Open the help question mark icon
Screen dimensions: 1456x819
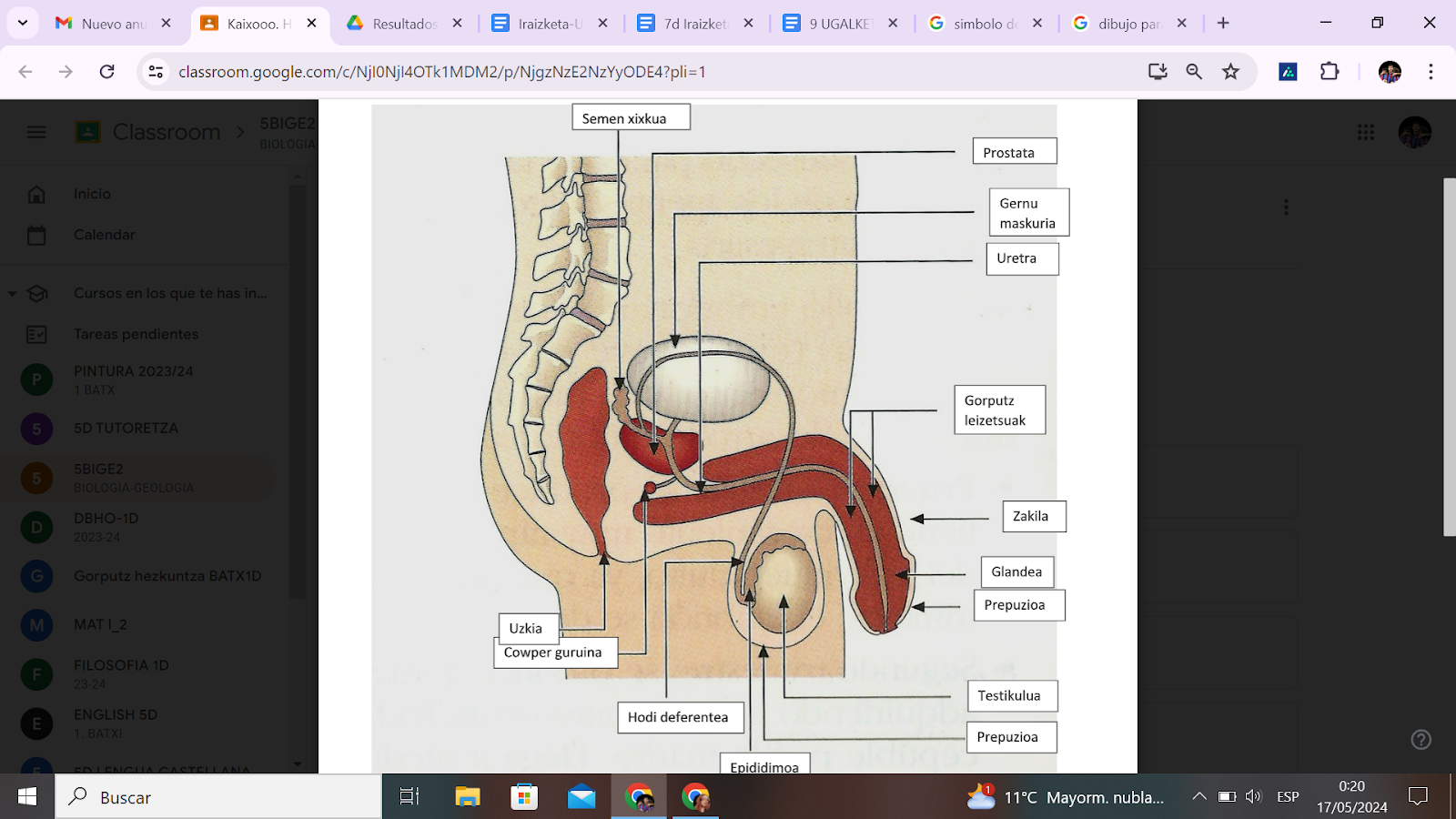pos(1421,740)
